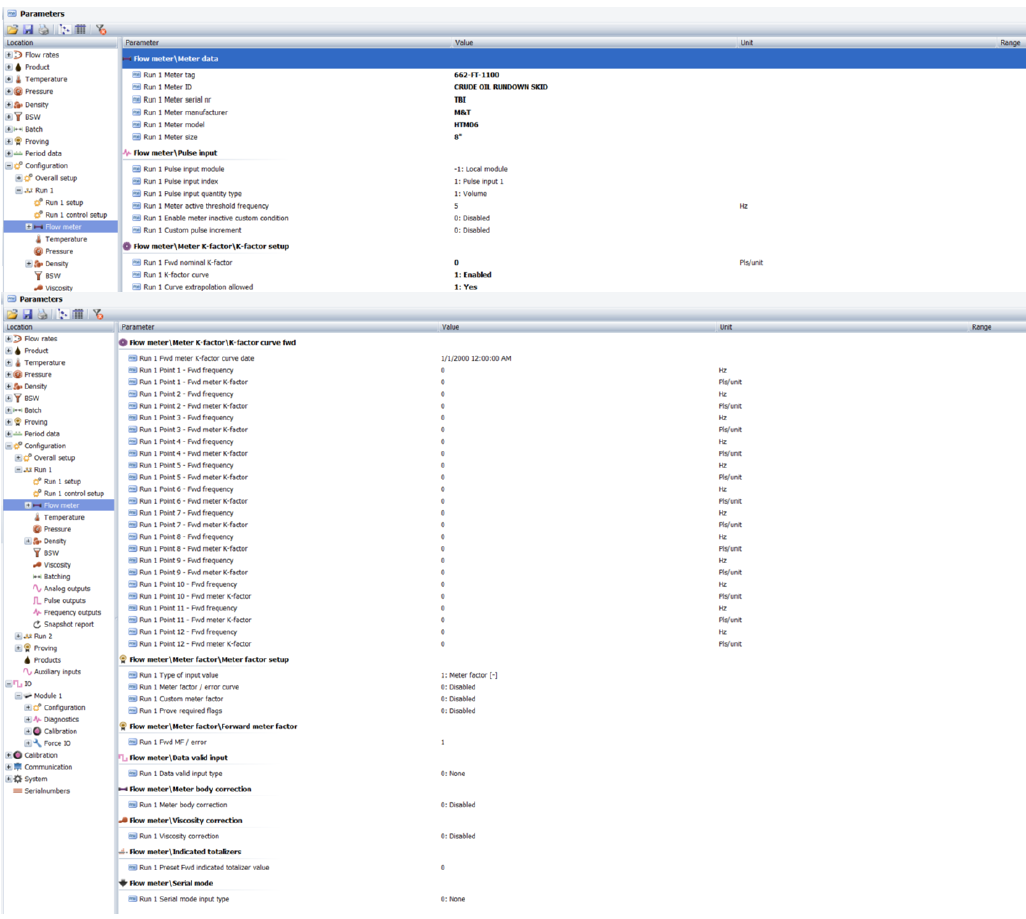Click Unit column header in upper window

pyautogui.click(x=747, y=43)
